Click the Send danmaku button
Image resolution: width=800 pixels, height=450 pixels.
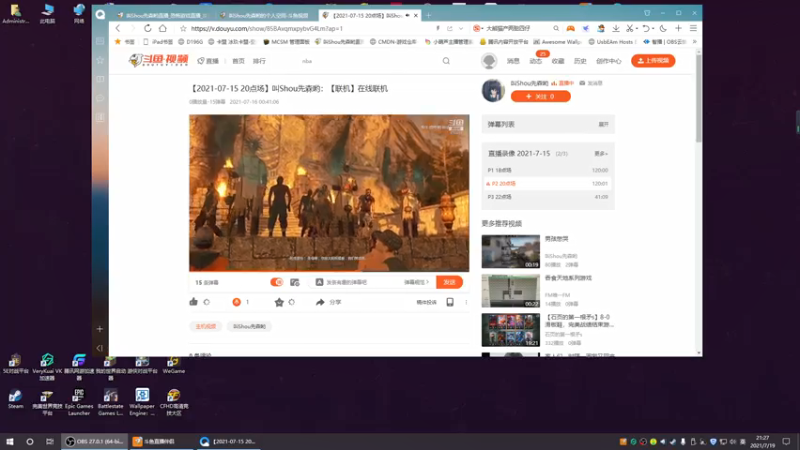click(x=449, y=282)
